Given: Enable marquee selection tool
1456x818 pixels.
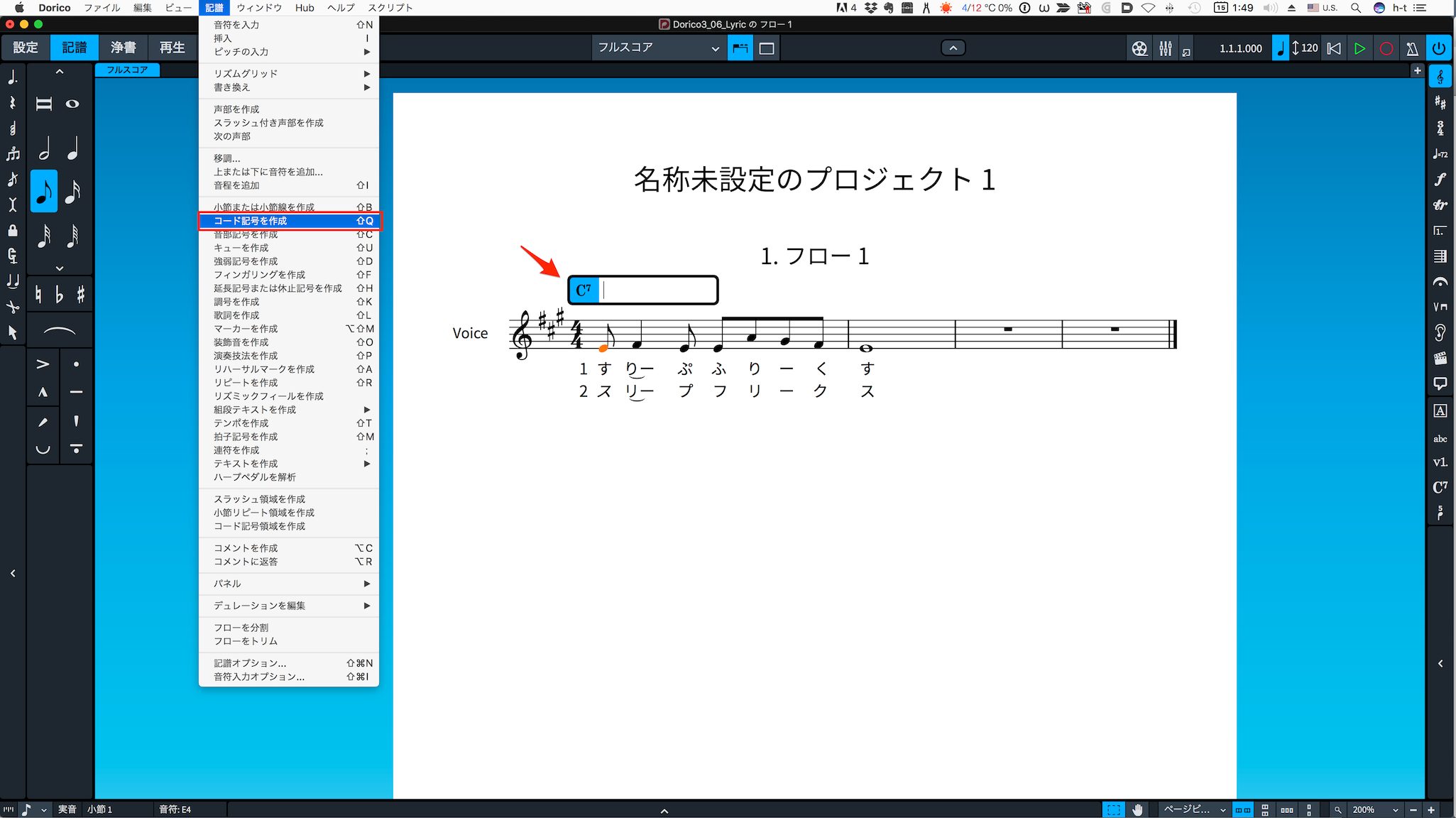Looking at the screenshot, I should click(1113, 809).
